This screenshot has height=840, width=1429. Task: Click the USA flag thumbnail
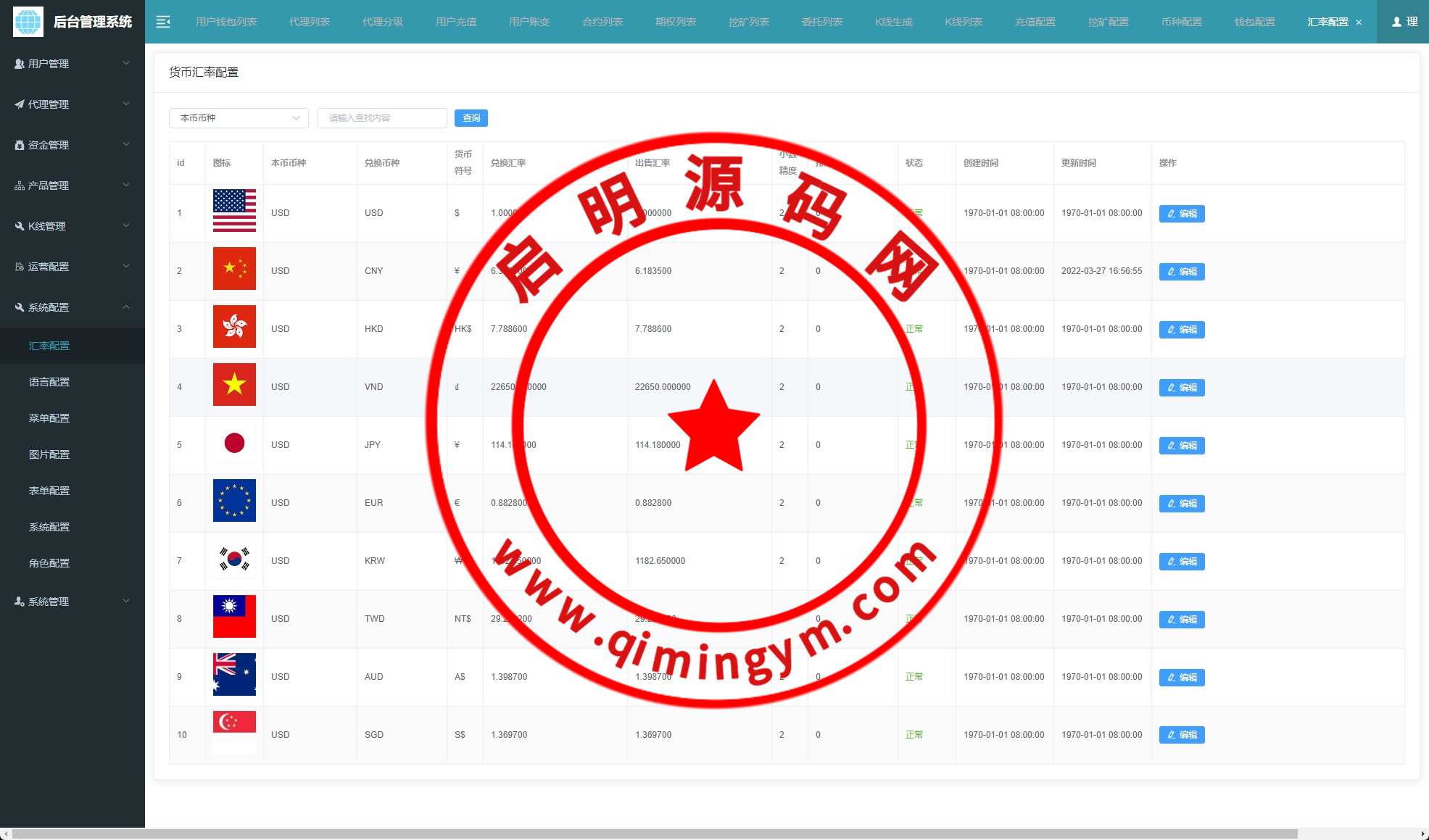(x=234, y=211)
